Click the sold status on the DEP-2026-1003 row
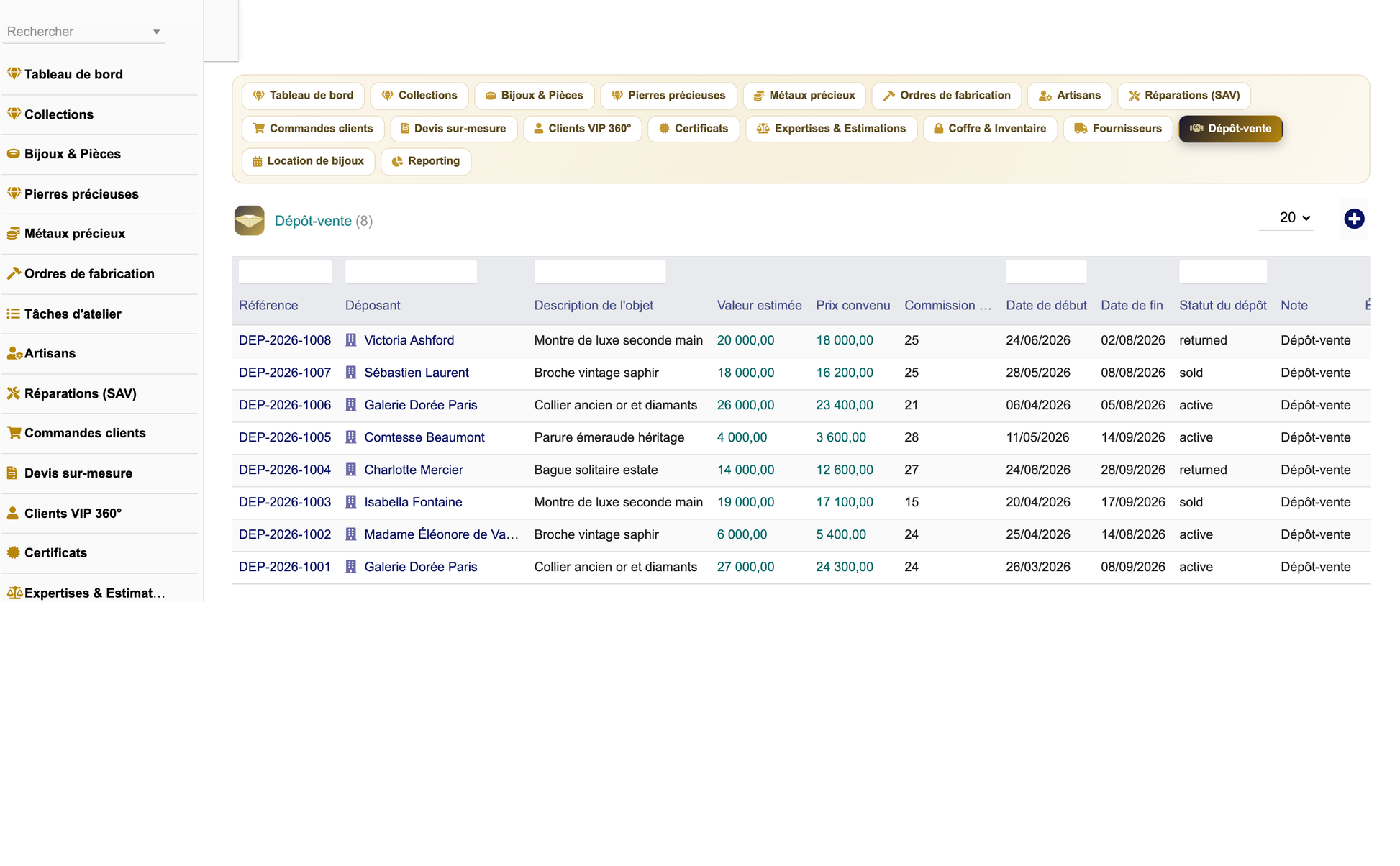 [x=1191, y=502]
